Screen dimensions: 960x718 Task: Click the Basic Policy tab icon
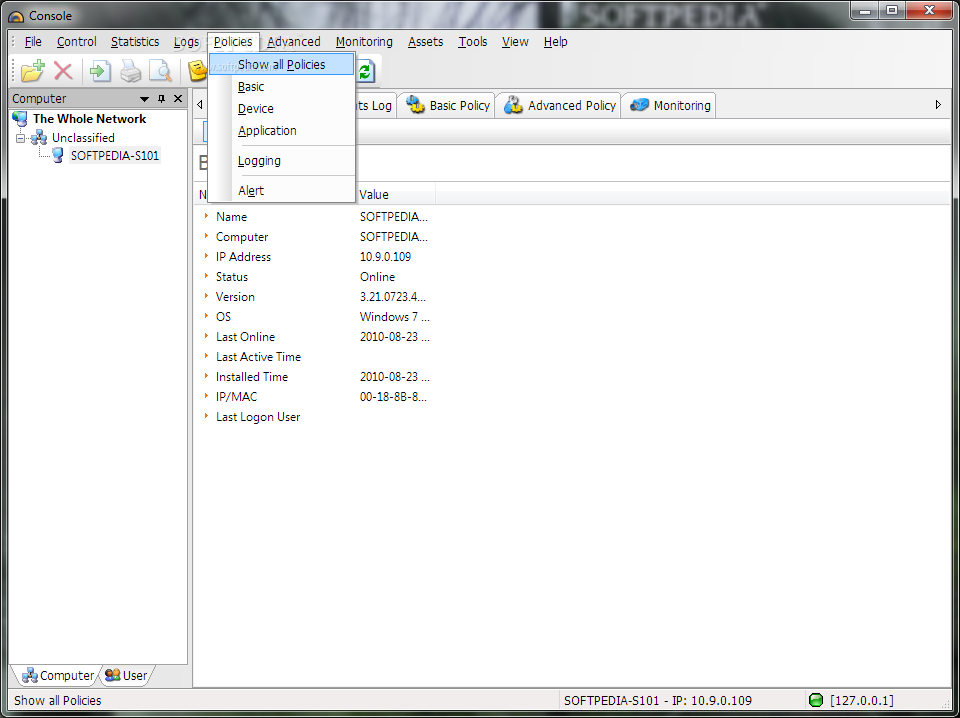pyautogui.click(x=416, y=105)
